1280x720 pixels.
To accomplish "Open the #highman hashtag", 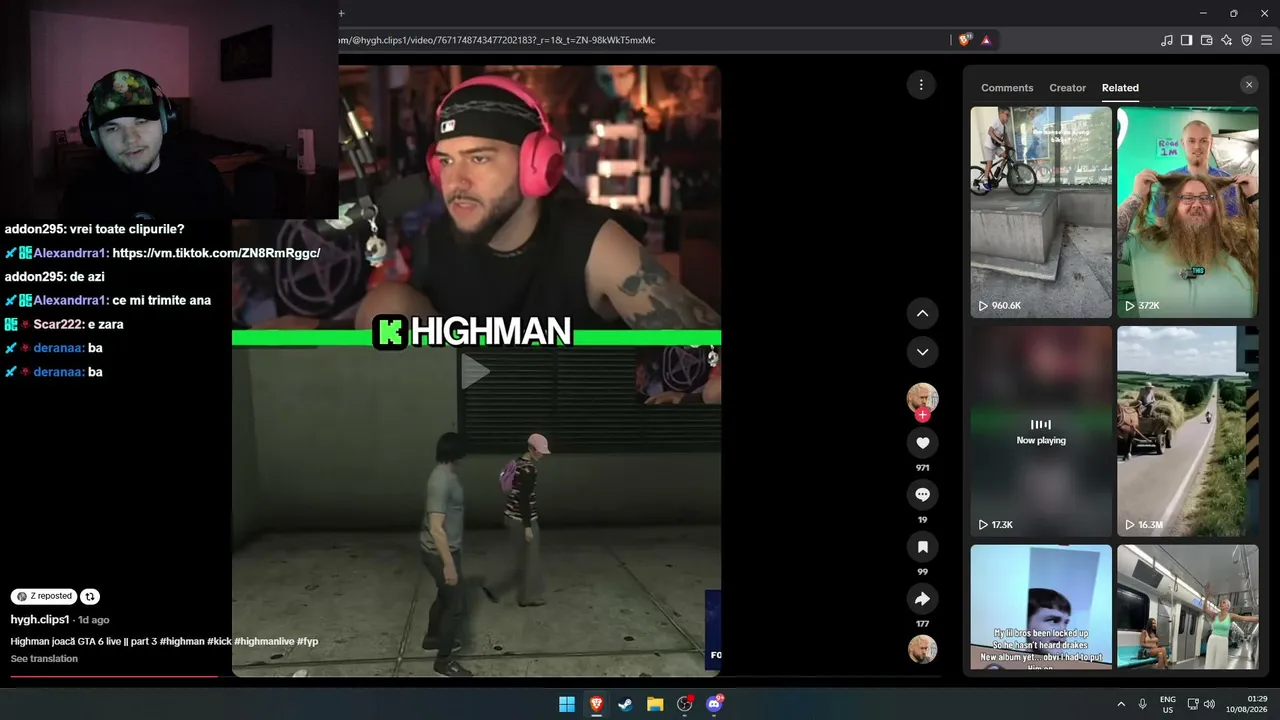I will click(x=182, y=642).
